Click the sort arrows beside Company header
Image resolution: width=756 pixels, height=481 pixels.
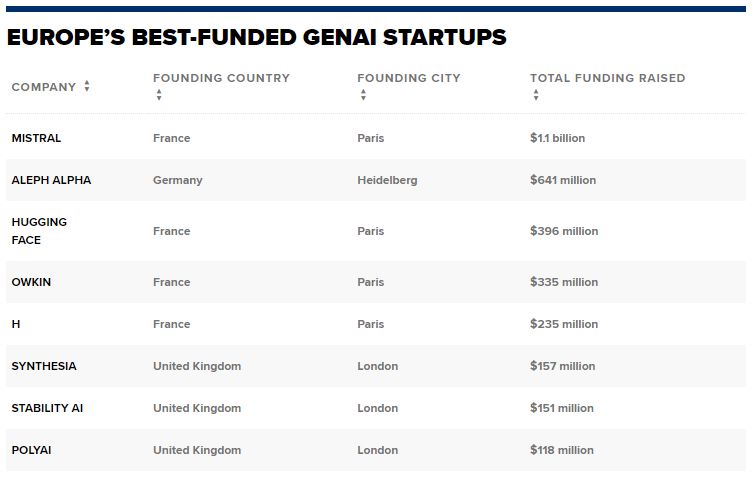[x=87, y=87]
